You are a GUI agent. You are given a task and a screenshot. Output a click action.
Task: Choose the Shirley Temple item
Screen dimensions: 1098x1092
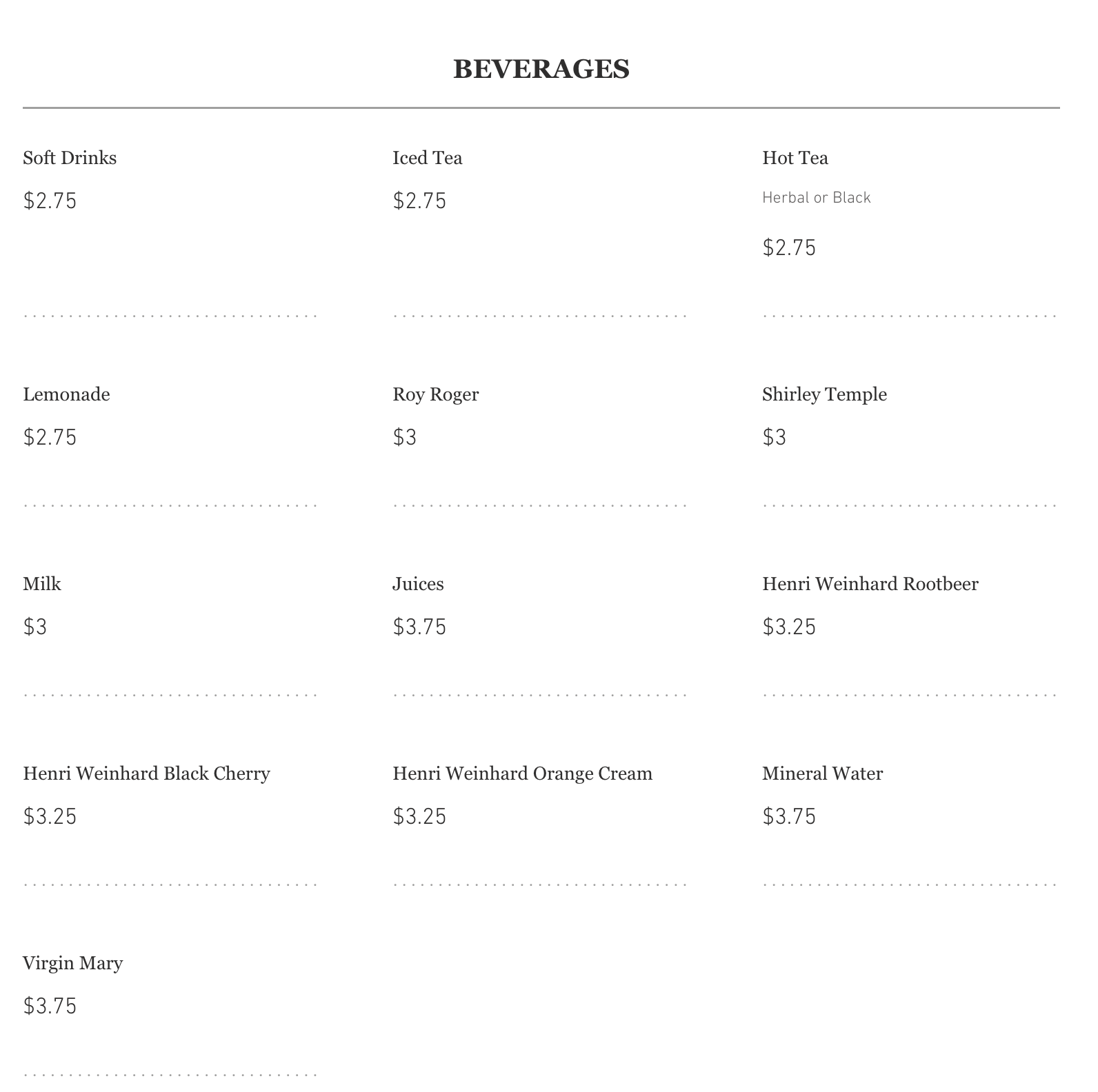(x=824, y=394)
